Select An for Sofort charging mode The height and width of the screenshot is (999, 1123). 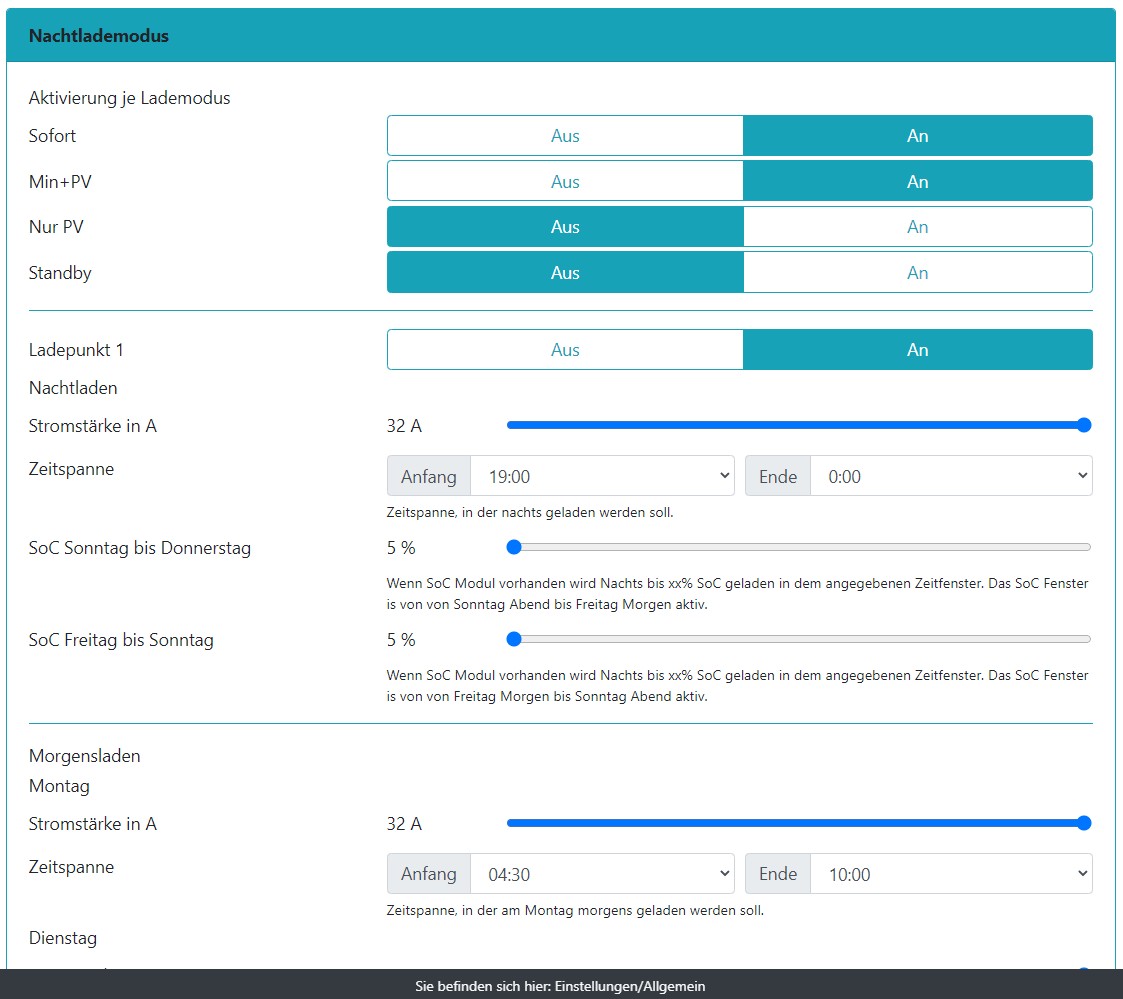[x=917, y=136]
